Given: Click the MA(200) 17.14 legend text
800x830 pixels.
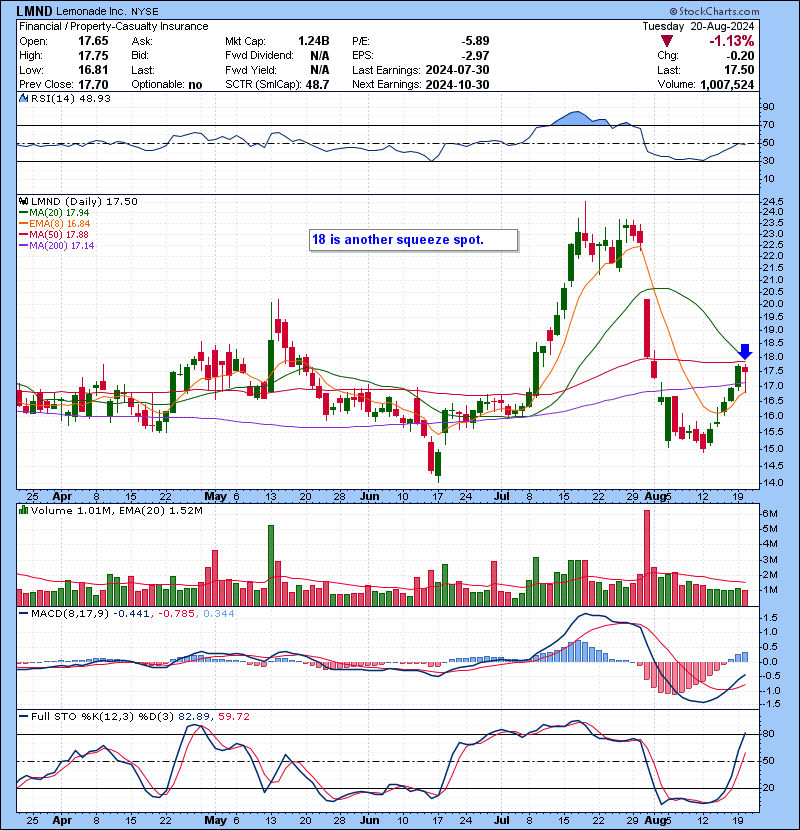Looking at the screenshot, I should click(x=61, y=246).
